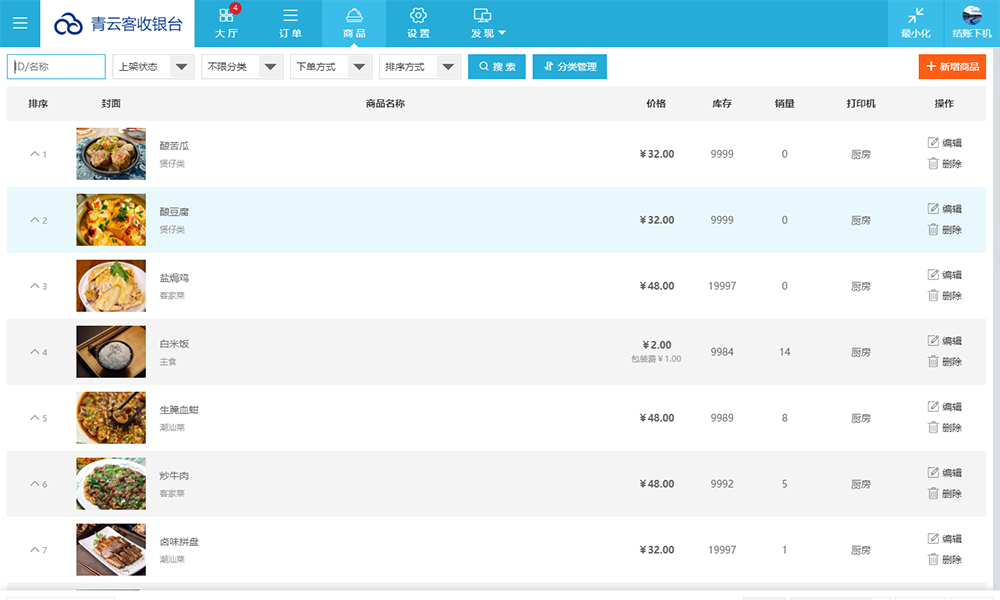1000x600 pixels.
Task: Click the 搜索 search button
Action: 497,66
